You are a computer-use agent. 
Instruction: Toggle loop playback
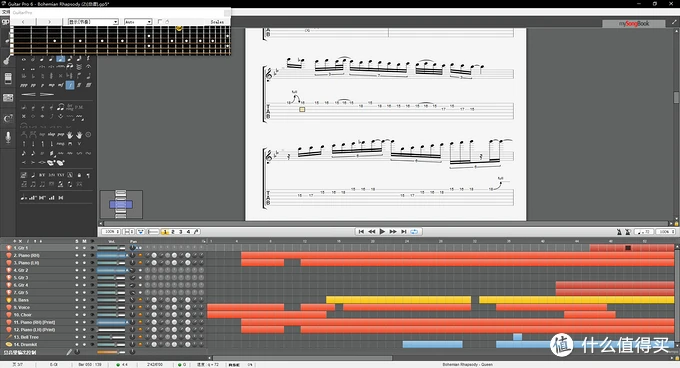click(414, 231)
